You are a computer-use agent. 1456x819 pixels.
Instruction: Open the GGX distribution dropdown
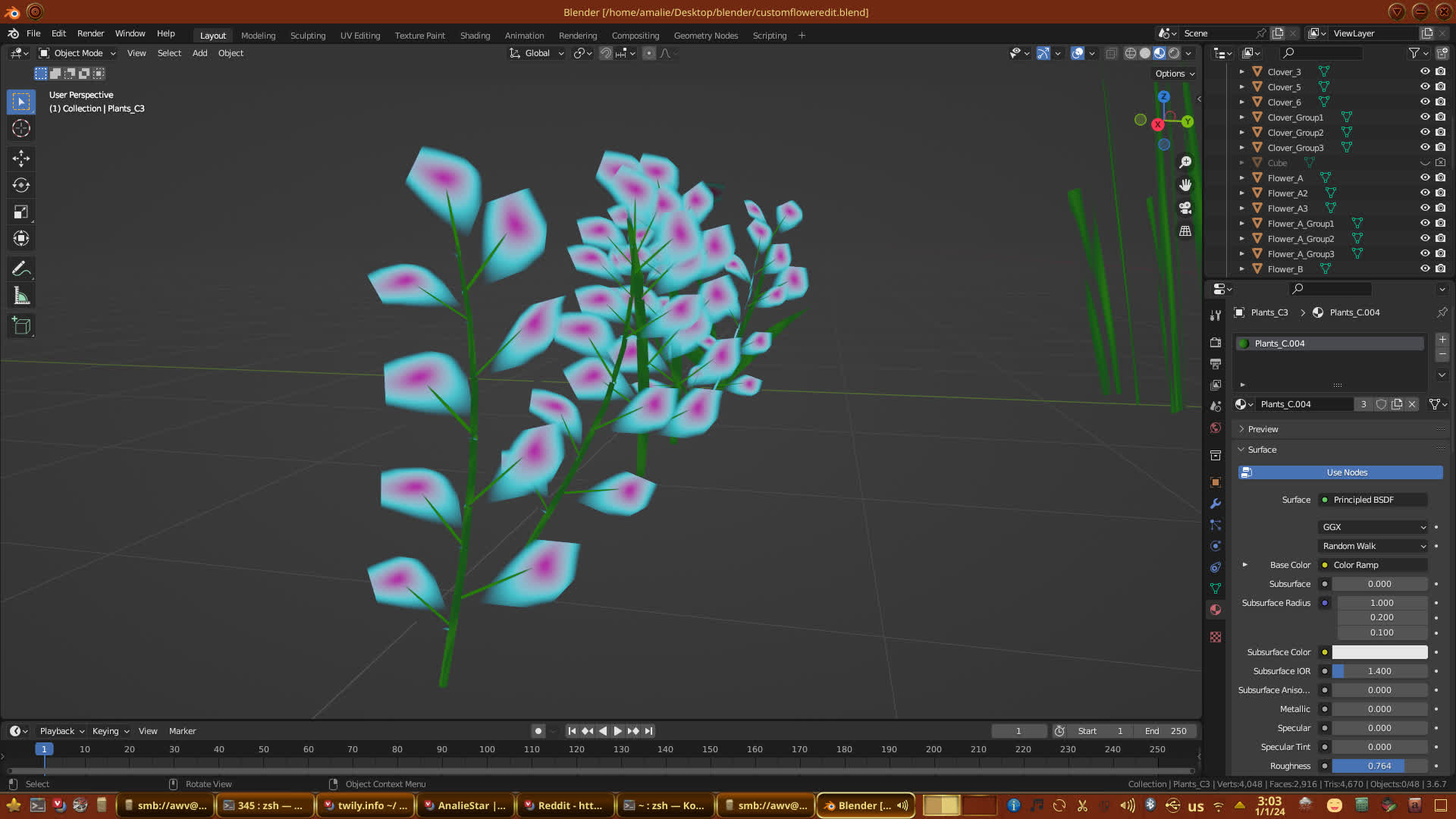1373,527
